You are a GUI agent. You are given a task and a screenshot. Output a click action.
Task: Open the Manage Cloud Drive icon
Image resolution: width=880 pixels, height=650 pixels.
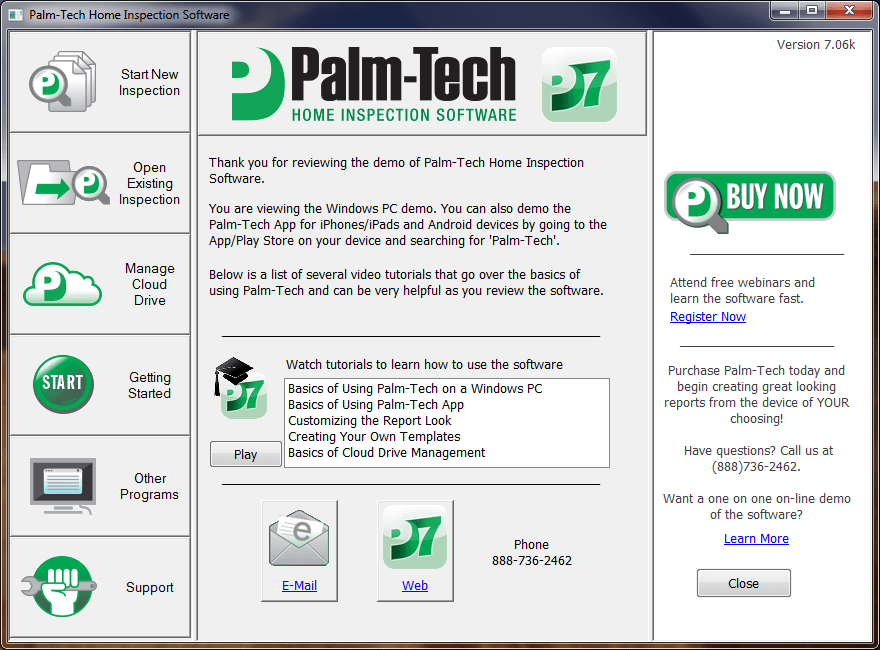coord(62,284)
